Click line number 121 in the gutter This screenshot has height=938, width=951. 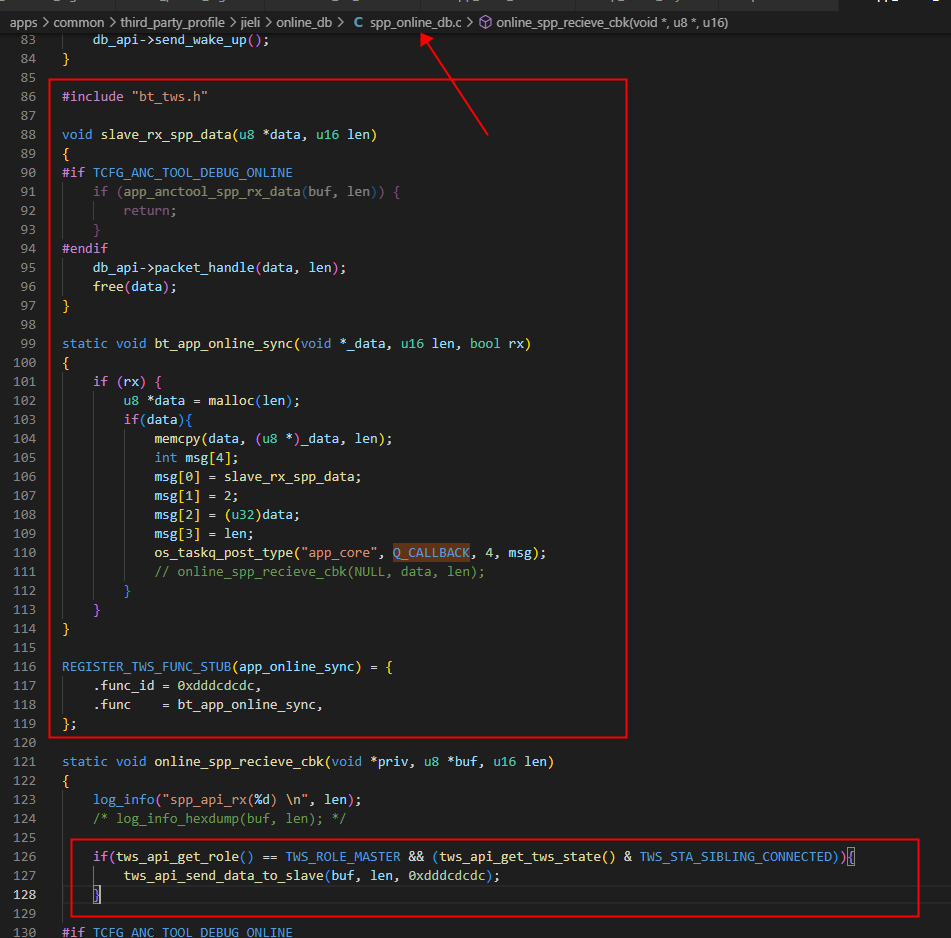pyautogui.click(x=24, y=762)
